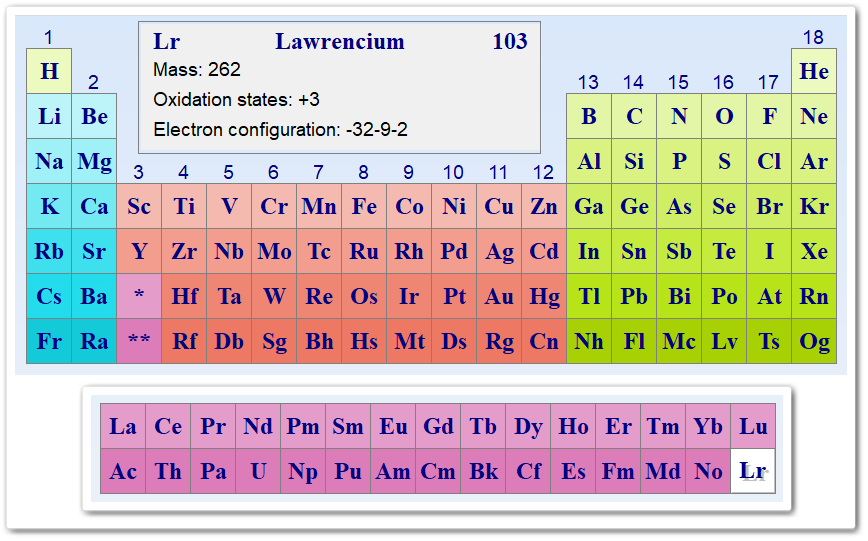Click the Copernicium (Cn) element
The height and width of the screenshot is (541, 868).
coord(544,341)
